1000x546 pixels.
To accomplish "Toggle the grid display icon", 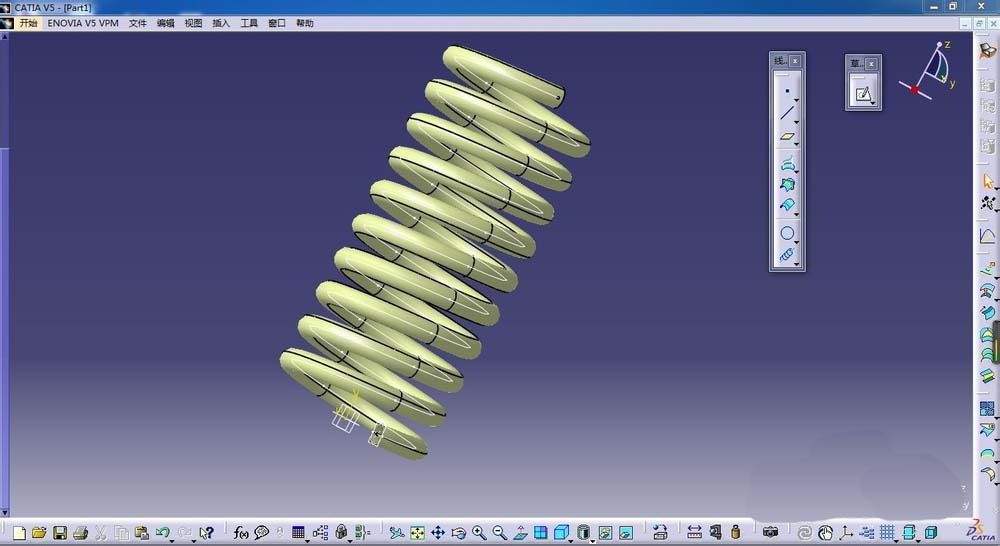I will pyautogui.click(x=887, y=532).
